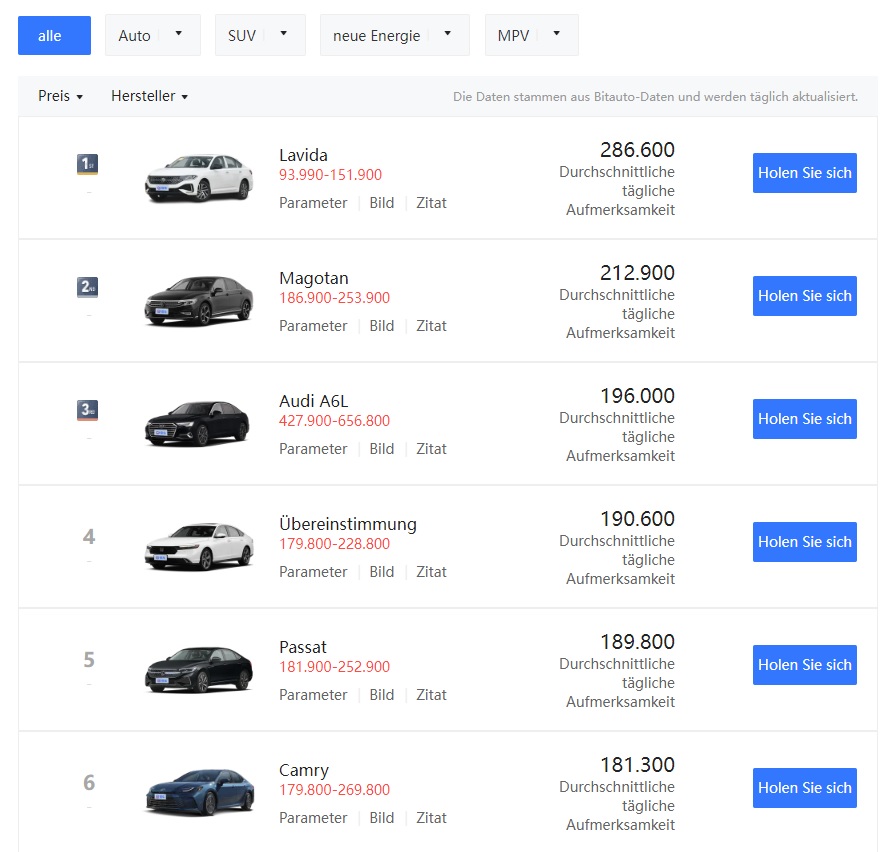Select the "alle" filter tab
The image size is (890, 852).
click(x=54, y=34)
